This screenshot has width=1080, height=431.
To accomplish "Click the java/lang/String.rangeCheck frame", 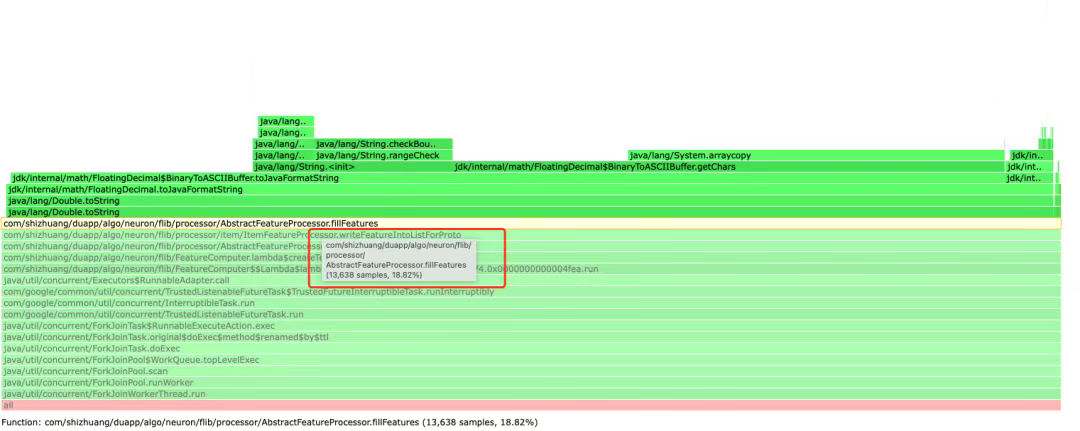I will (383, 156).
